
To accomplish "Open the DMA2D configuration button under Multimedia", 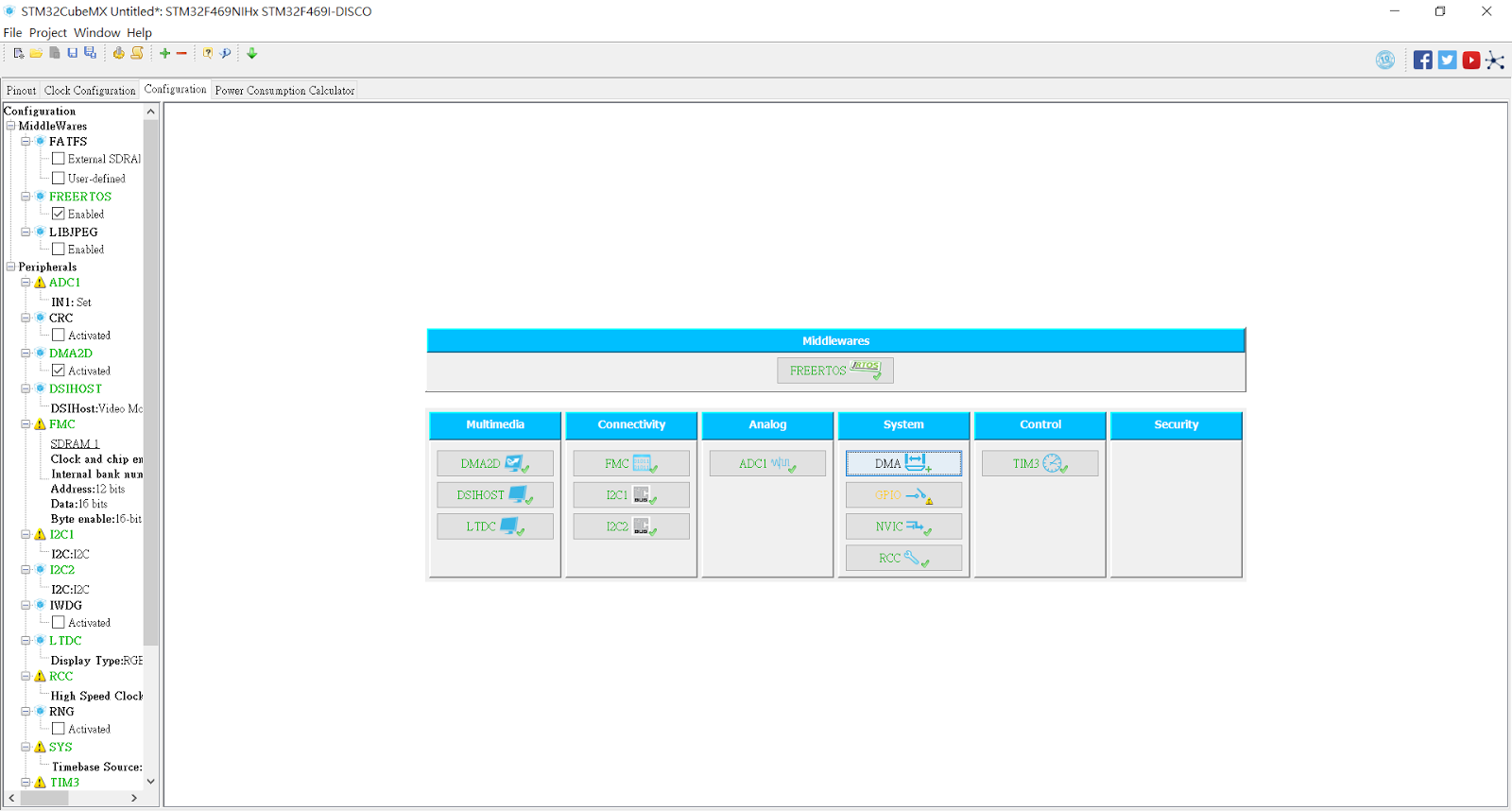I will click(495, 463).
